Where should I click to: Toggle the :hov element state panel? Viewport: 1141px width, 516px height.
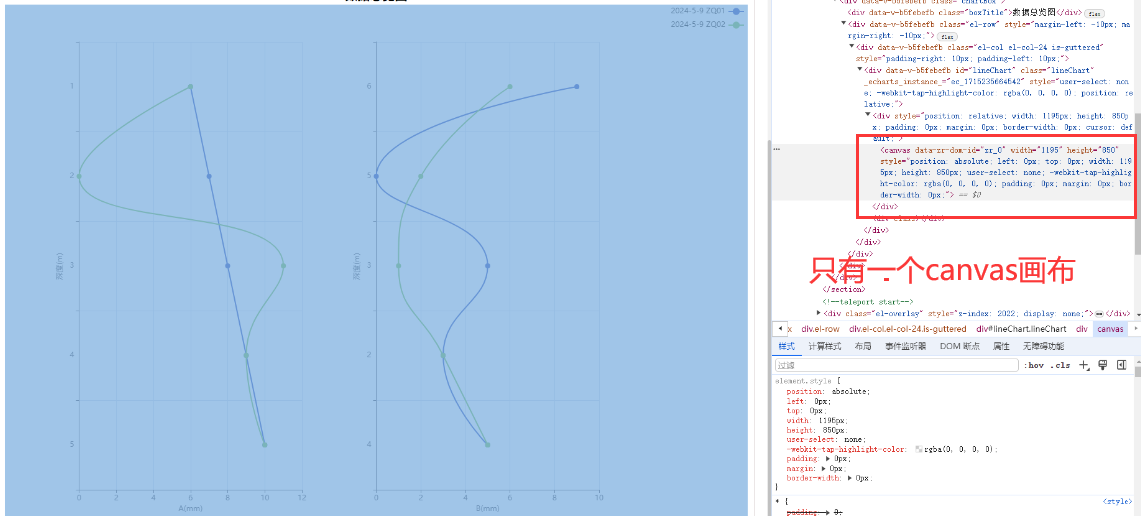(x=1033, y=366)
